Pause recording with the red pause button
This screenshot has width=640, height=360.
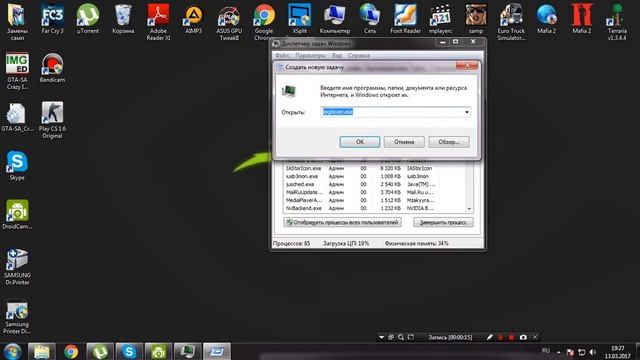click(500, 337)
